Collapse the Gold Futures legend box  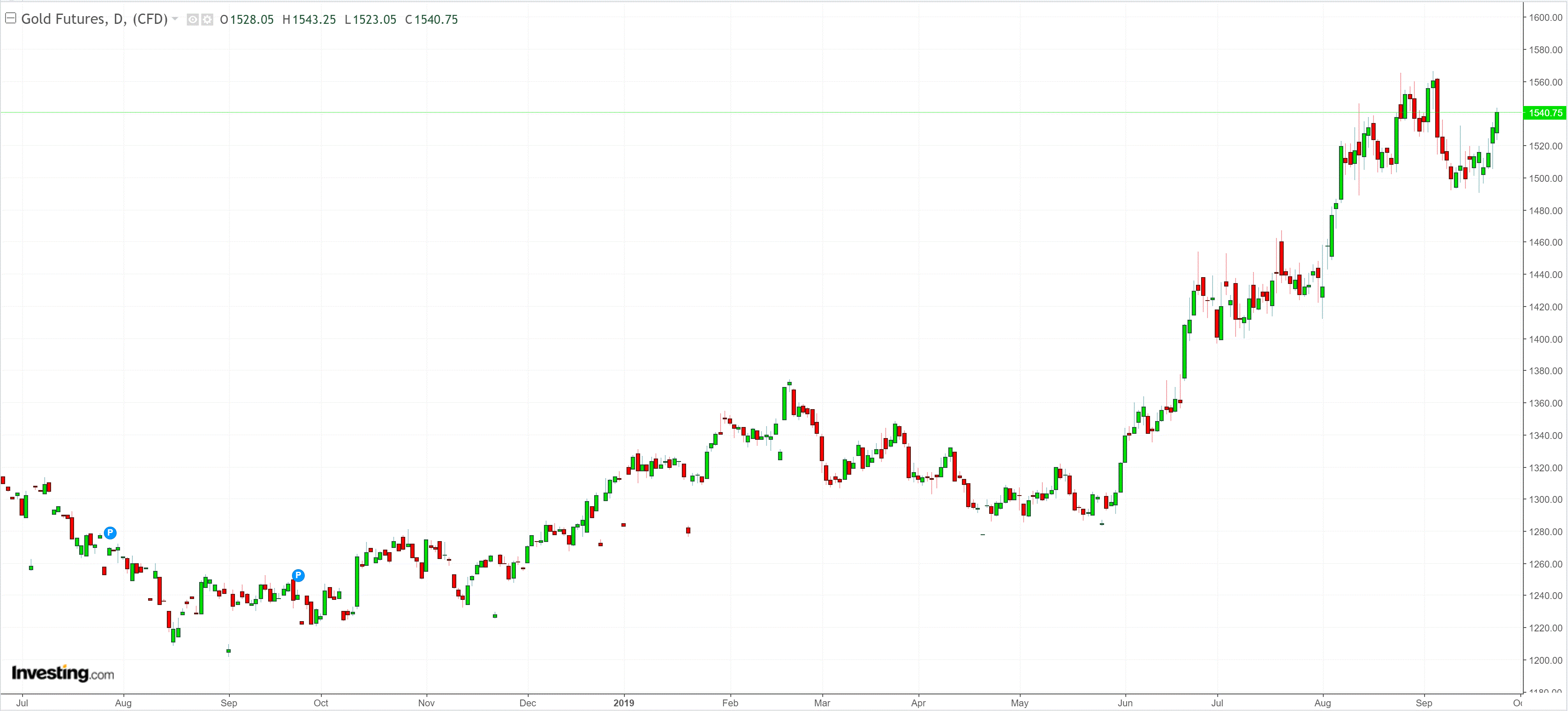point(10,18)
